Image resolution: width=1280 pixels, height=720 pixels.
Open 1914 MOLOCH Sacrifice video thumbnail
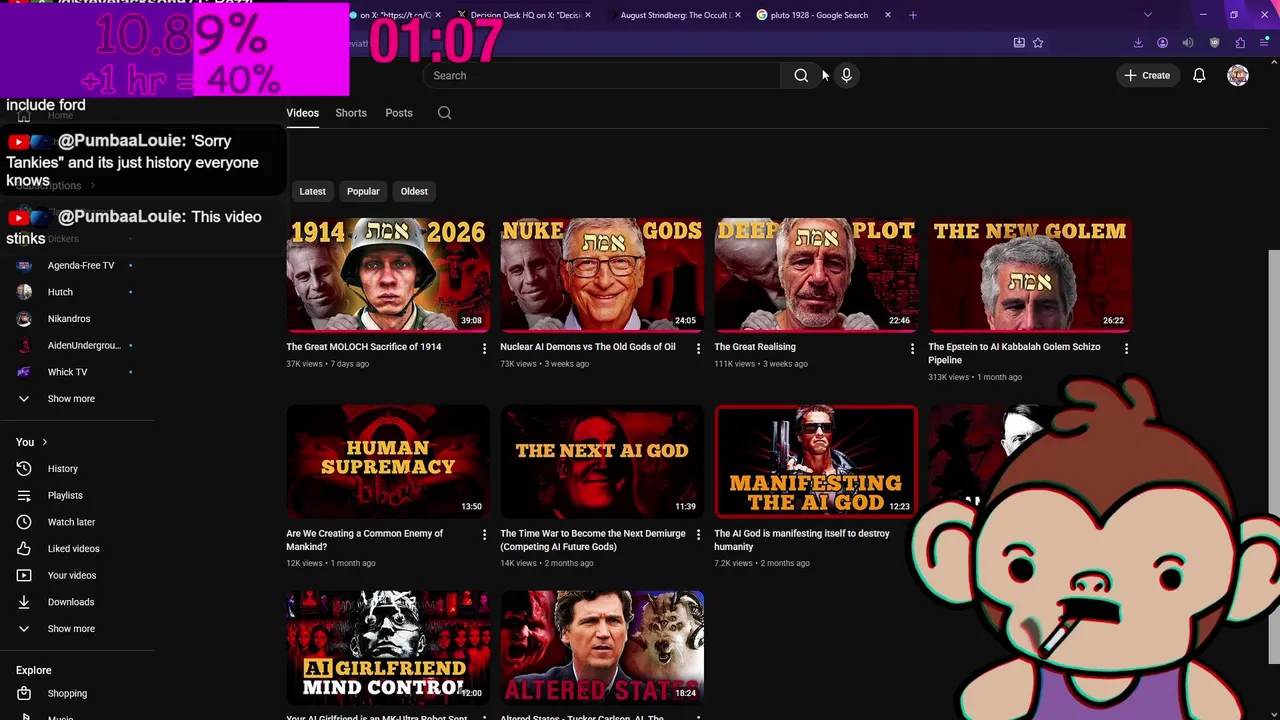pos(388,274)
